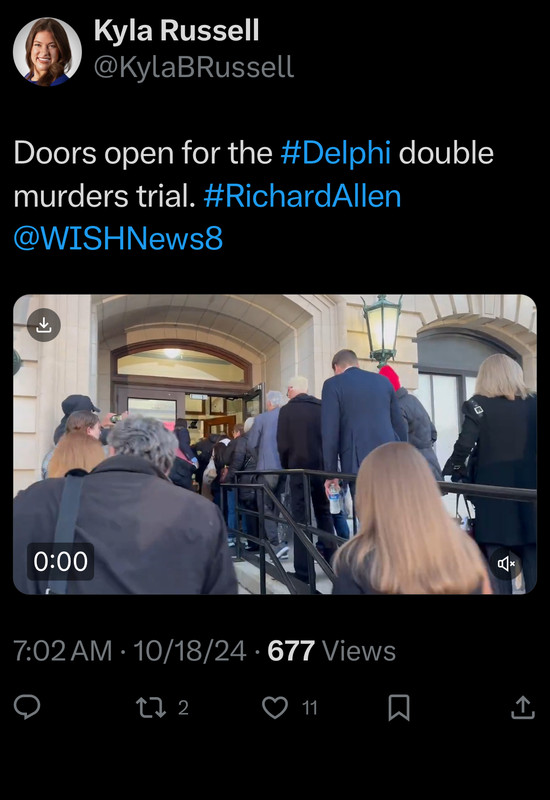
Task: Repost the tweet with the retweet icon
Action: [x=151, y=708]
